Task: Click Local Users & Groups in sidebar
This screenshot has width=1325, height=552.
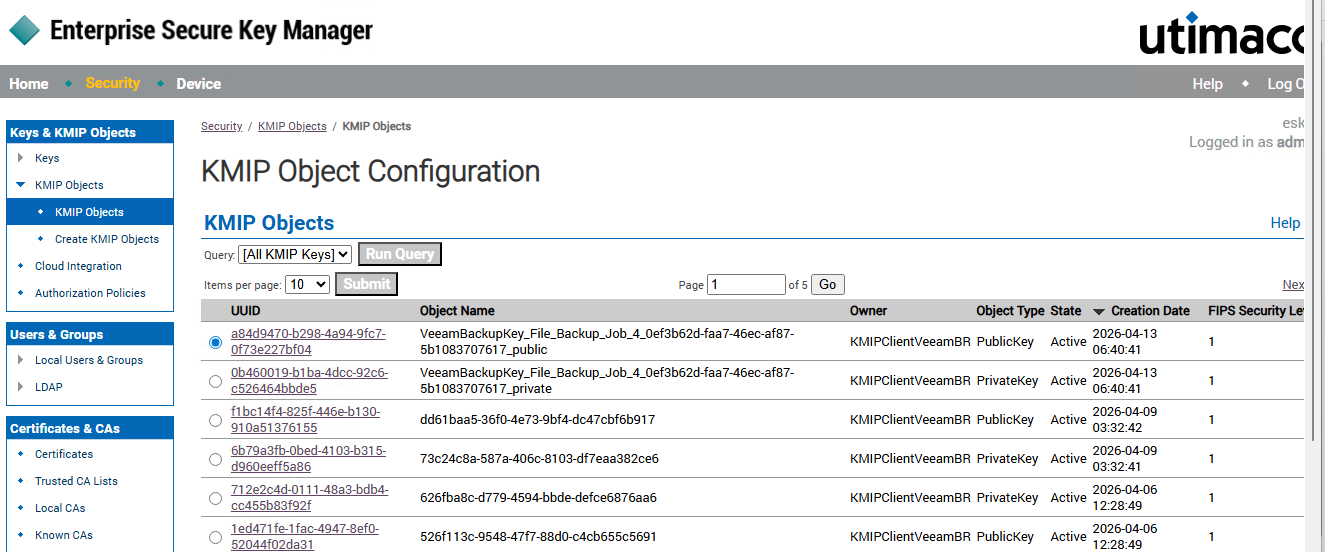Action: pyautogui.click(x=89, y=360)
